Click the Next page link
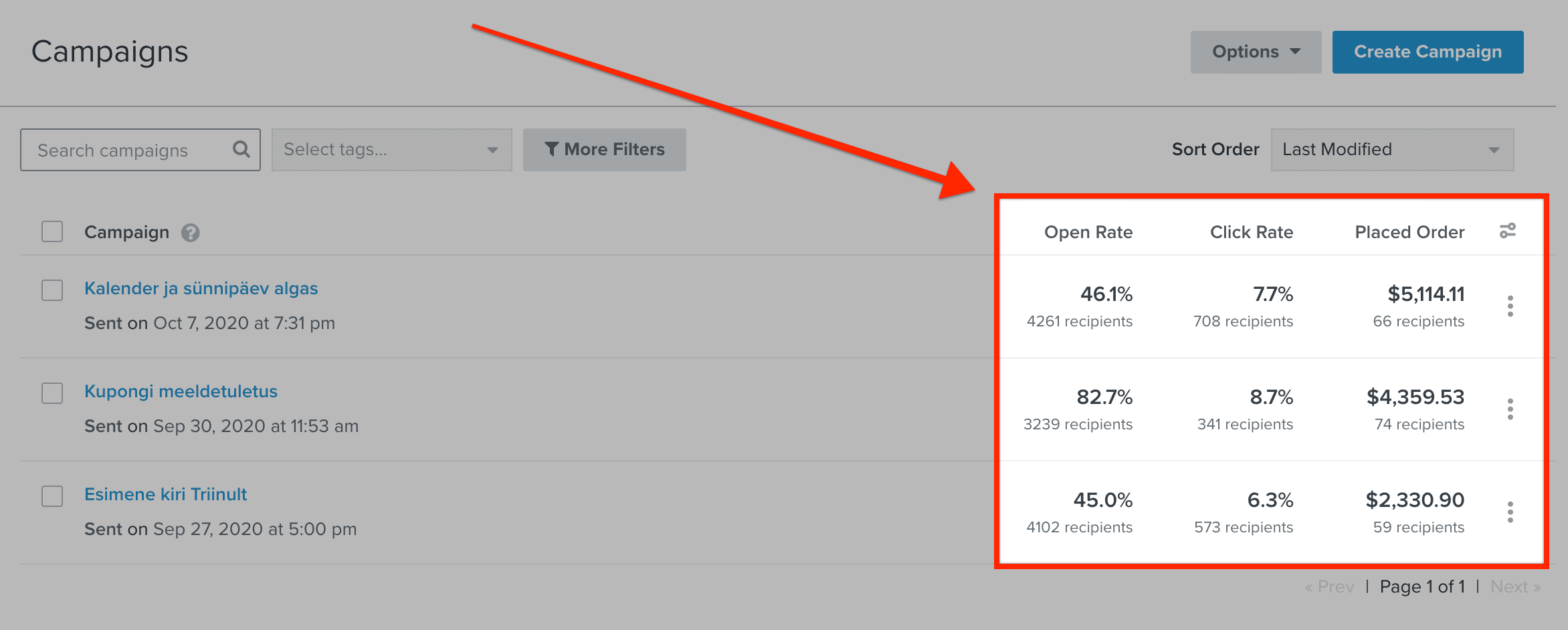 pos(1515,587)
